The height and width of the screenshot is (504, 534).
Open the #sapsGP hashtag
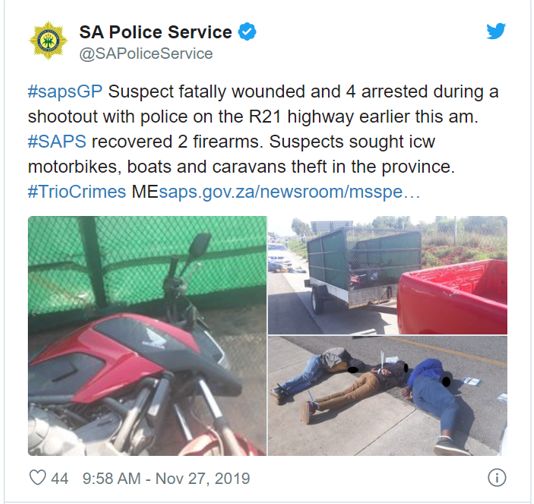65,92
